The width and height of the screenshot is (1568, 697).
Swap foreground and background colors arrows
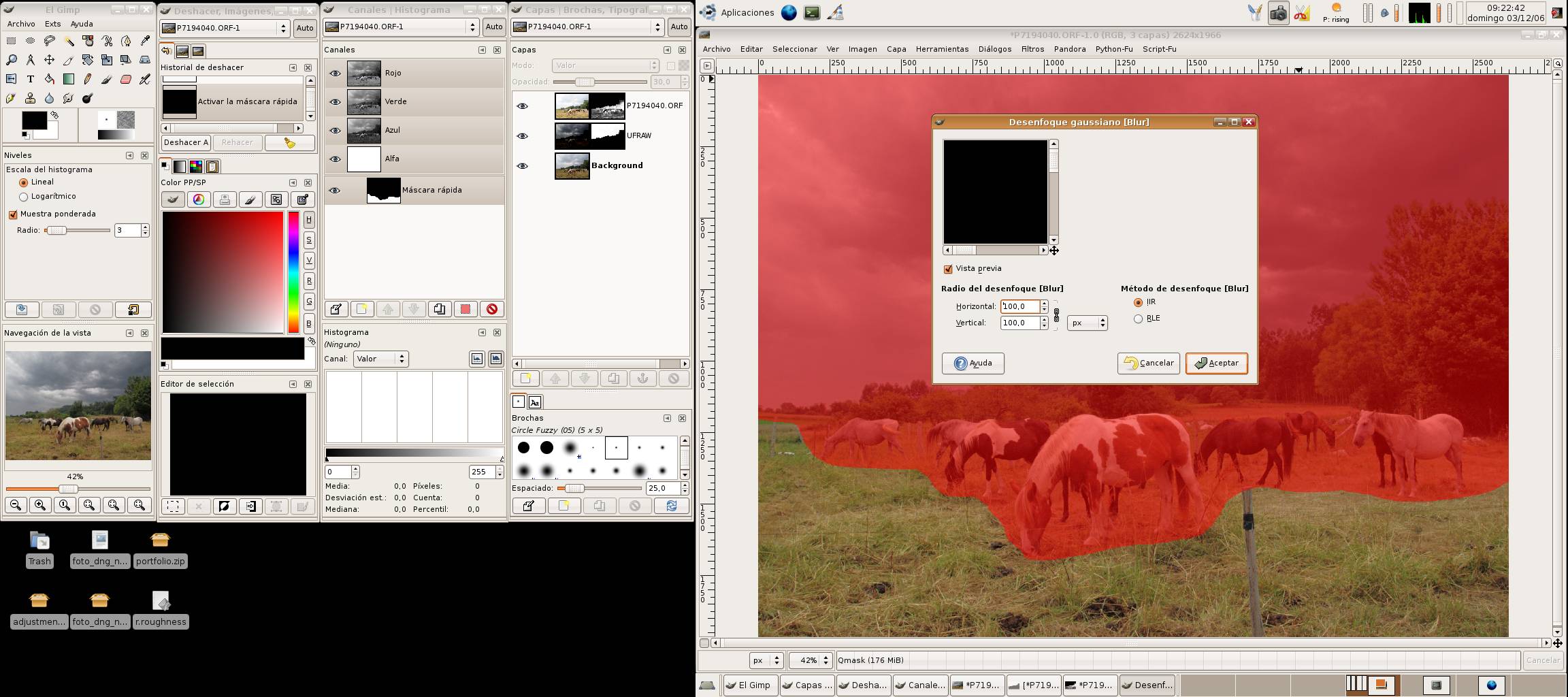54,115
